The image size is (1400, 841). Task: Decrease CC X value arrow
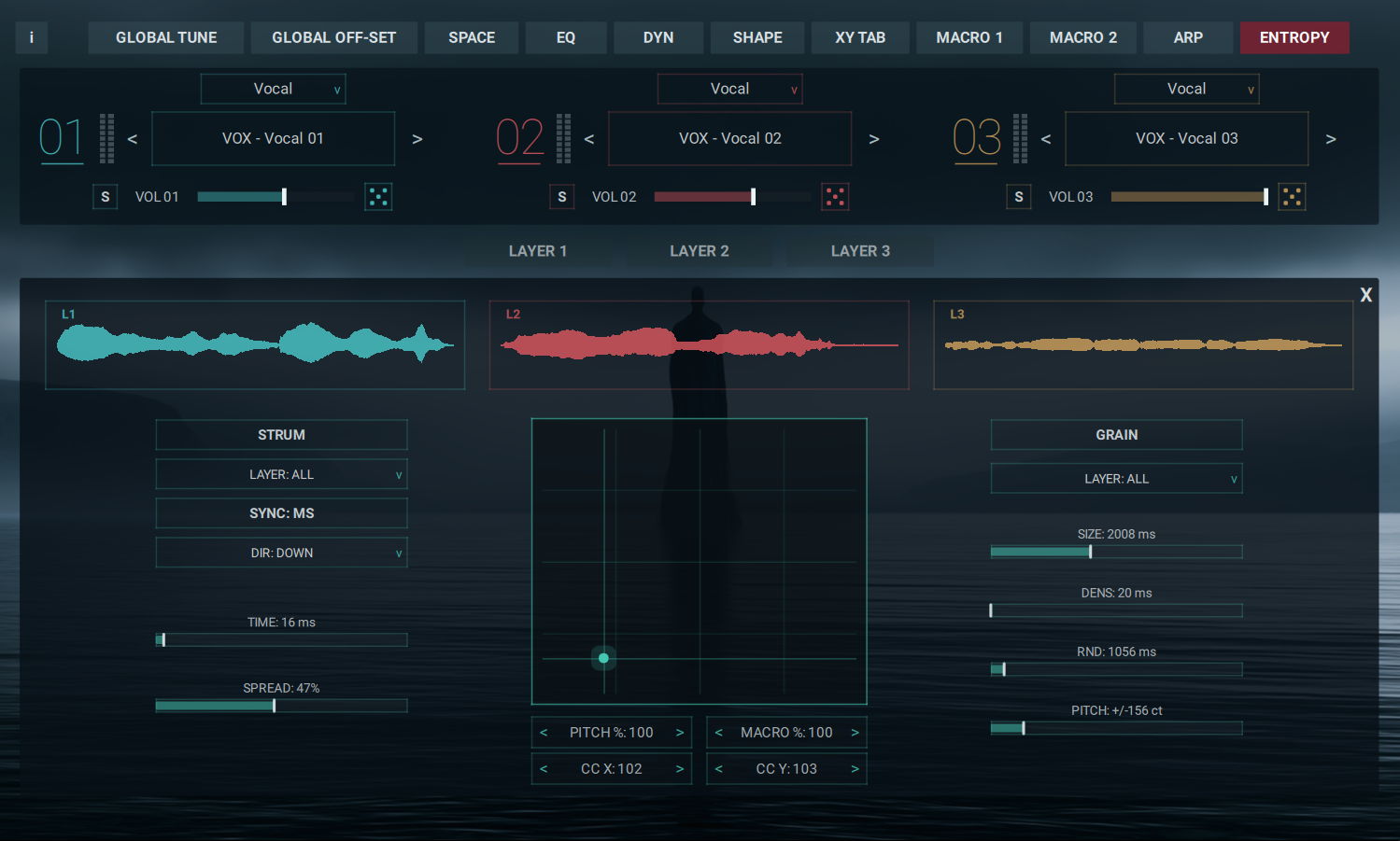[x=544, y=769]
